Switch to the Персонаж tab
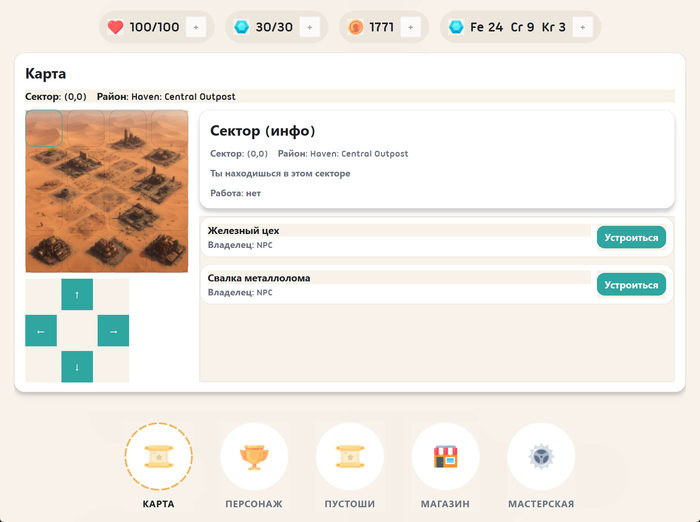700x522 pixels. 254,457
